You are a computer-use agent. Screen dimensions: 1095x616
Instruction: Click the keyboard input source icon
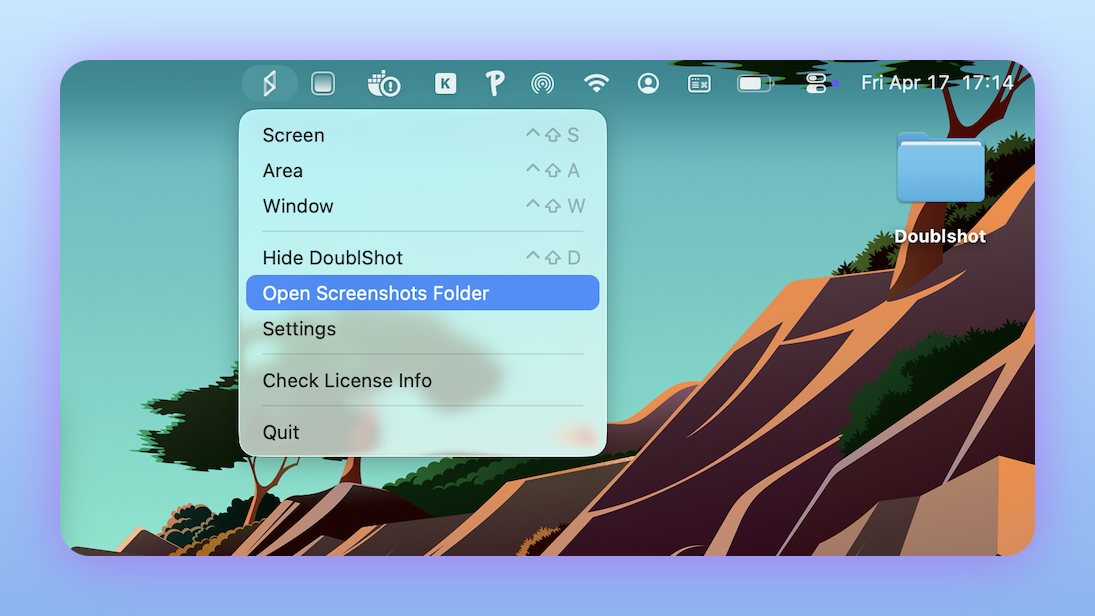click(x=698, y=83)
